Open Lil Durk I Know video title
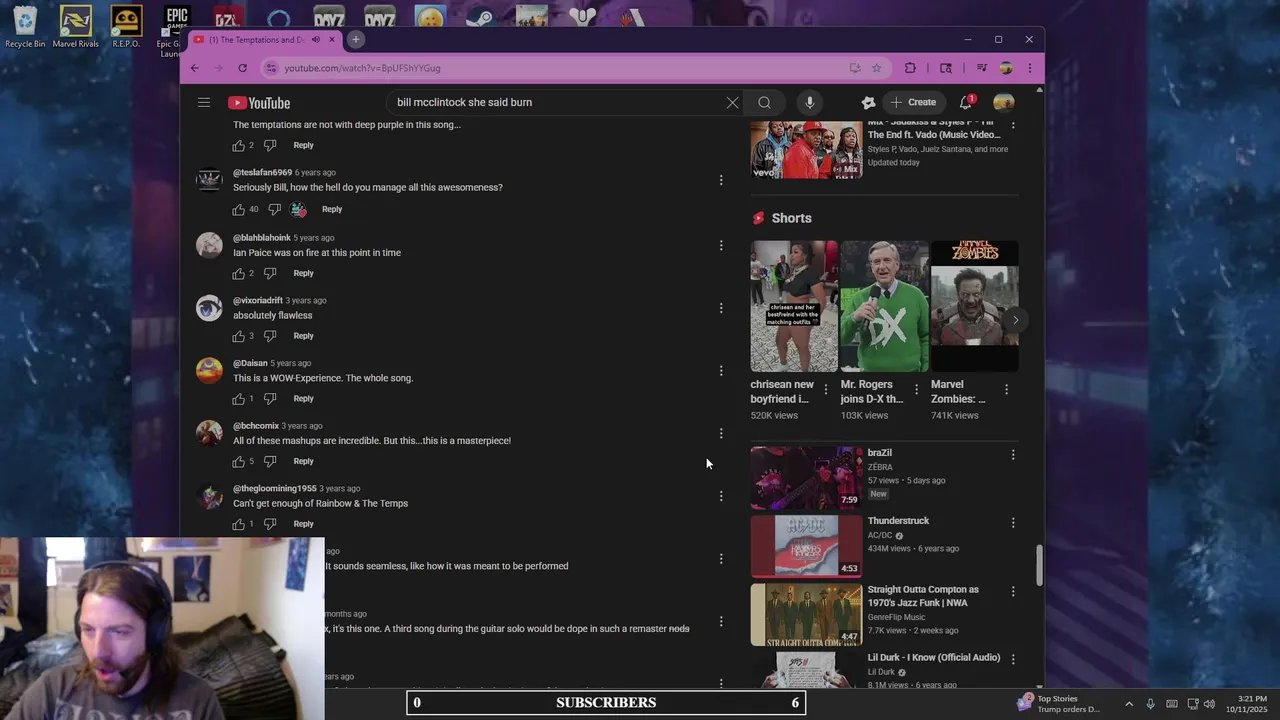The image size is (1280, 720). coord(934,657)
